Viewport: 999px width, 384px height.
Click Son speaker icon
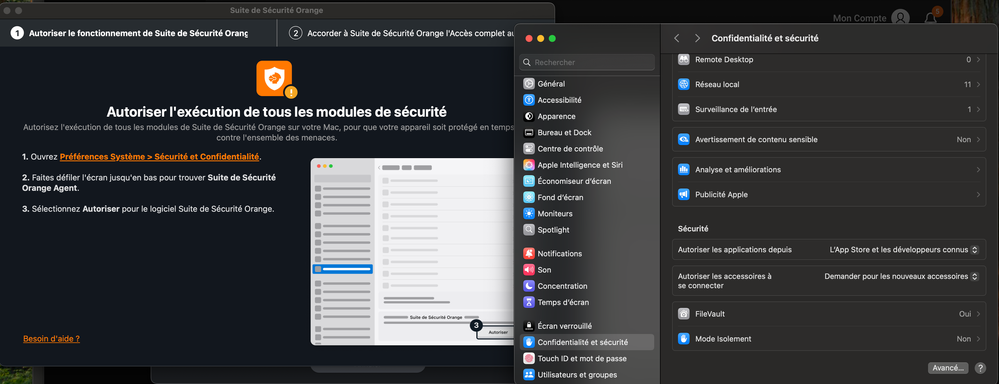tap(528, 270)
